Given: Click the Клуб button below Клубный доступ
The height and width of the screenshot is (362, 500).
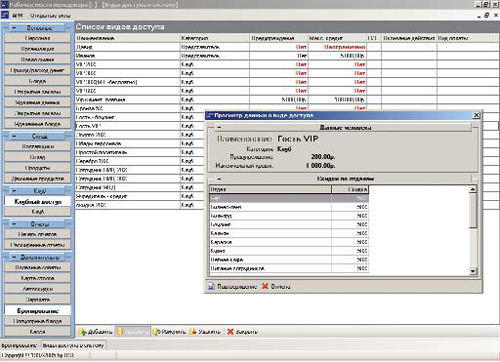Looking at the screenshot, I should click(x=37, y=212).
